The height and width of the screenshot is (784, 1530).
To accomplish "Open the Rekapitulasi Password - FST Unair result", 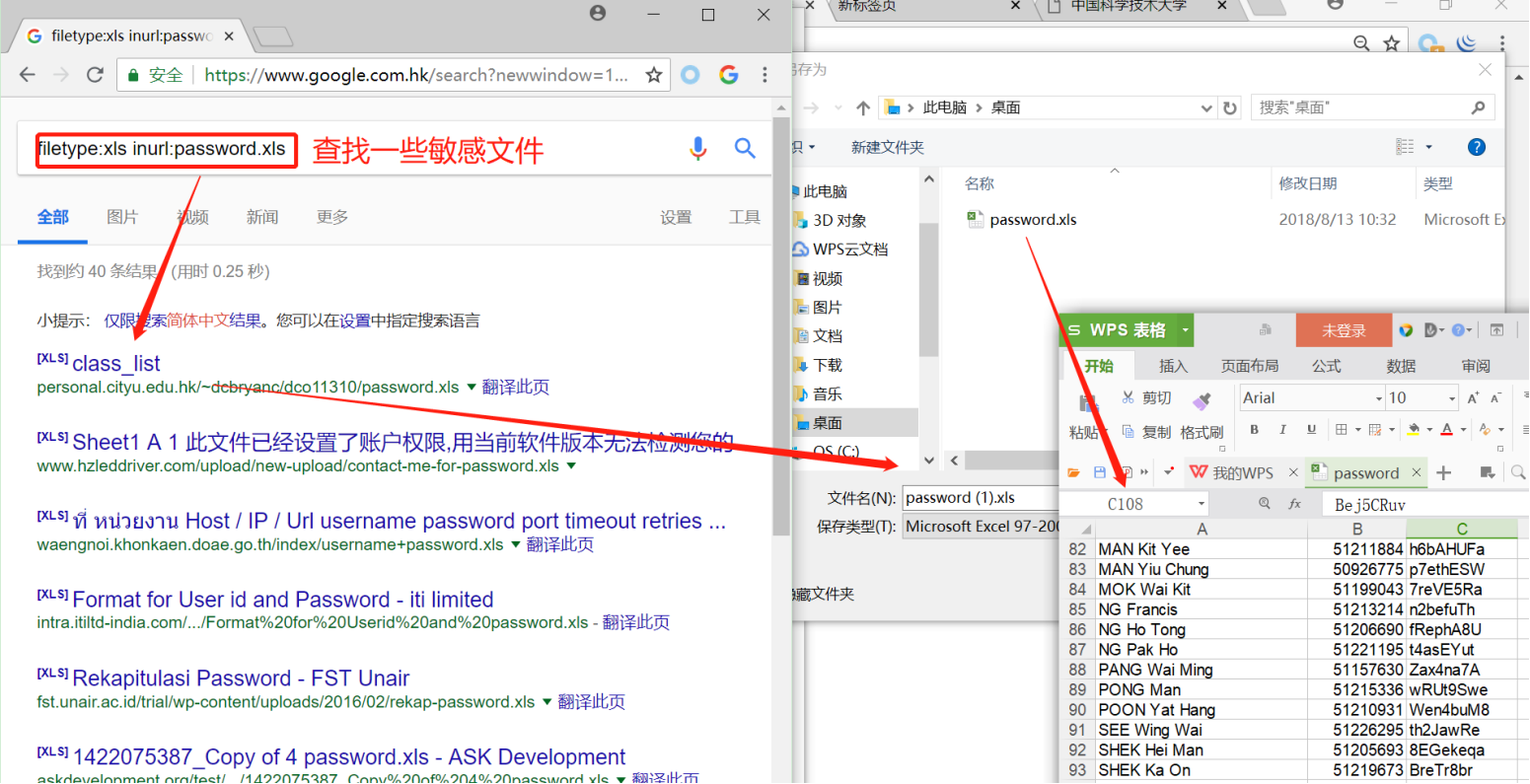I will point(241,678).
